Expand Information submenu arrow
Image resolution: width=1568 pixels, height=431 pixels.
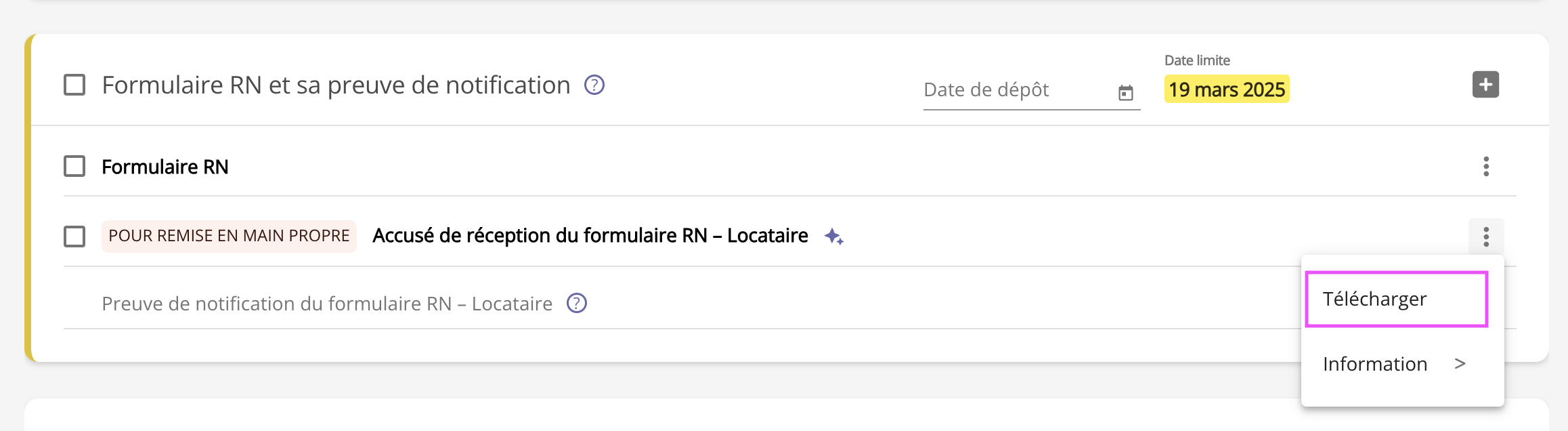pos(1460,364)
